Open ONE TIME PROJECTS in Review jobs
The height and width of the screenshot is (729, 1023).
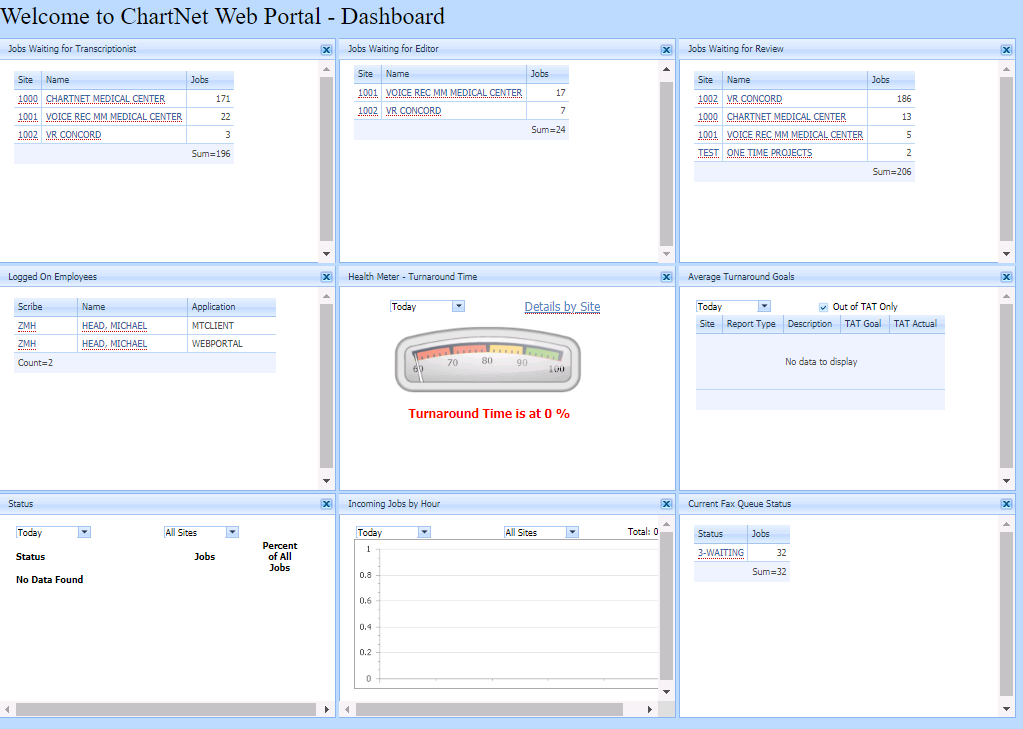[769, 153]
